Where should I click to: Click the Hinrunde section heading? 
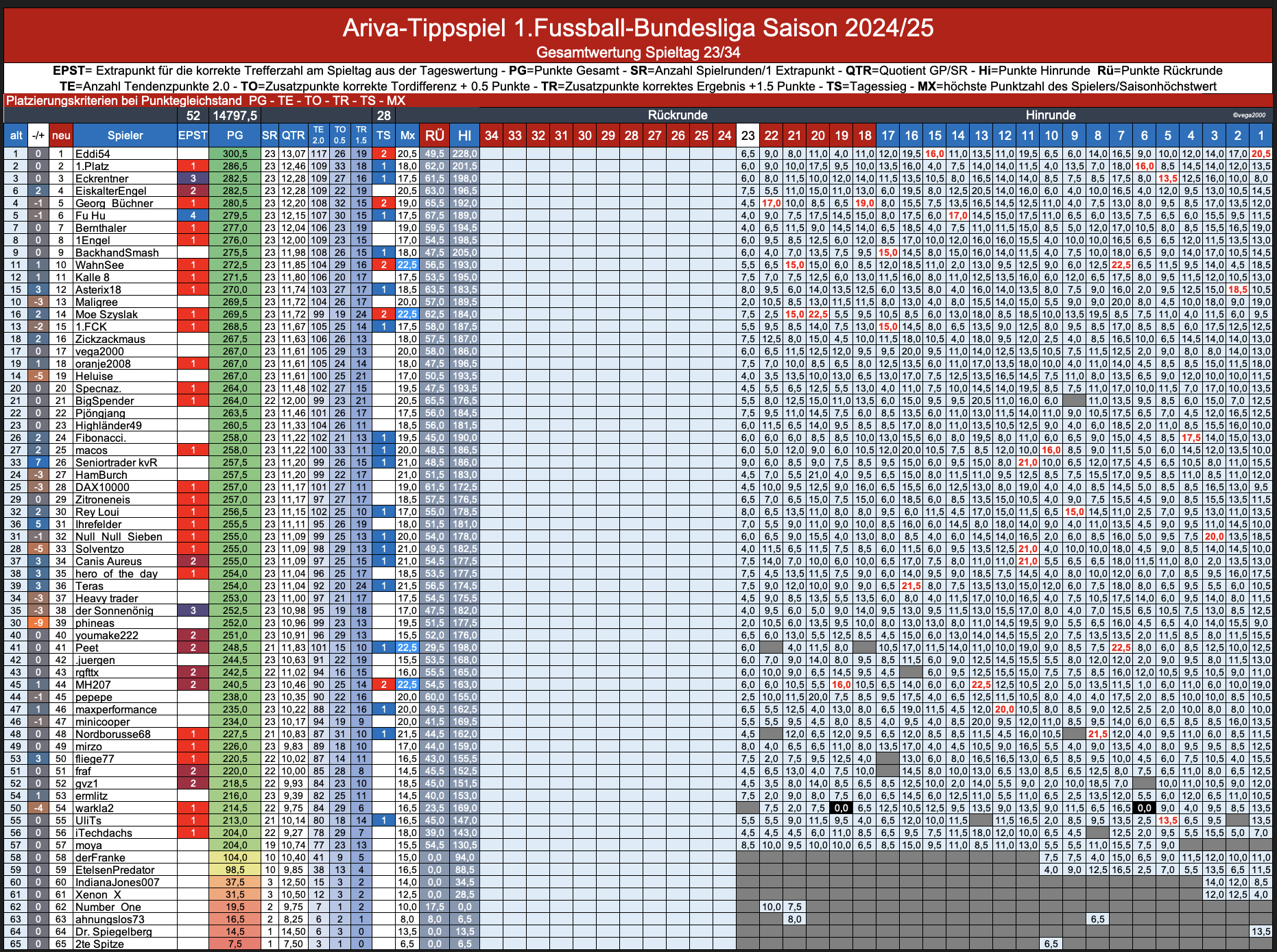coord(1051,115)
